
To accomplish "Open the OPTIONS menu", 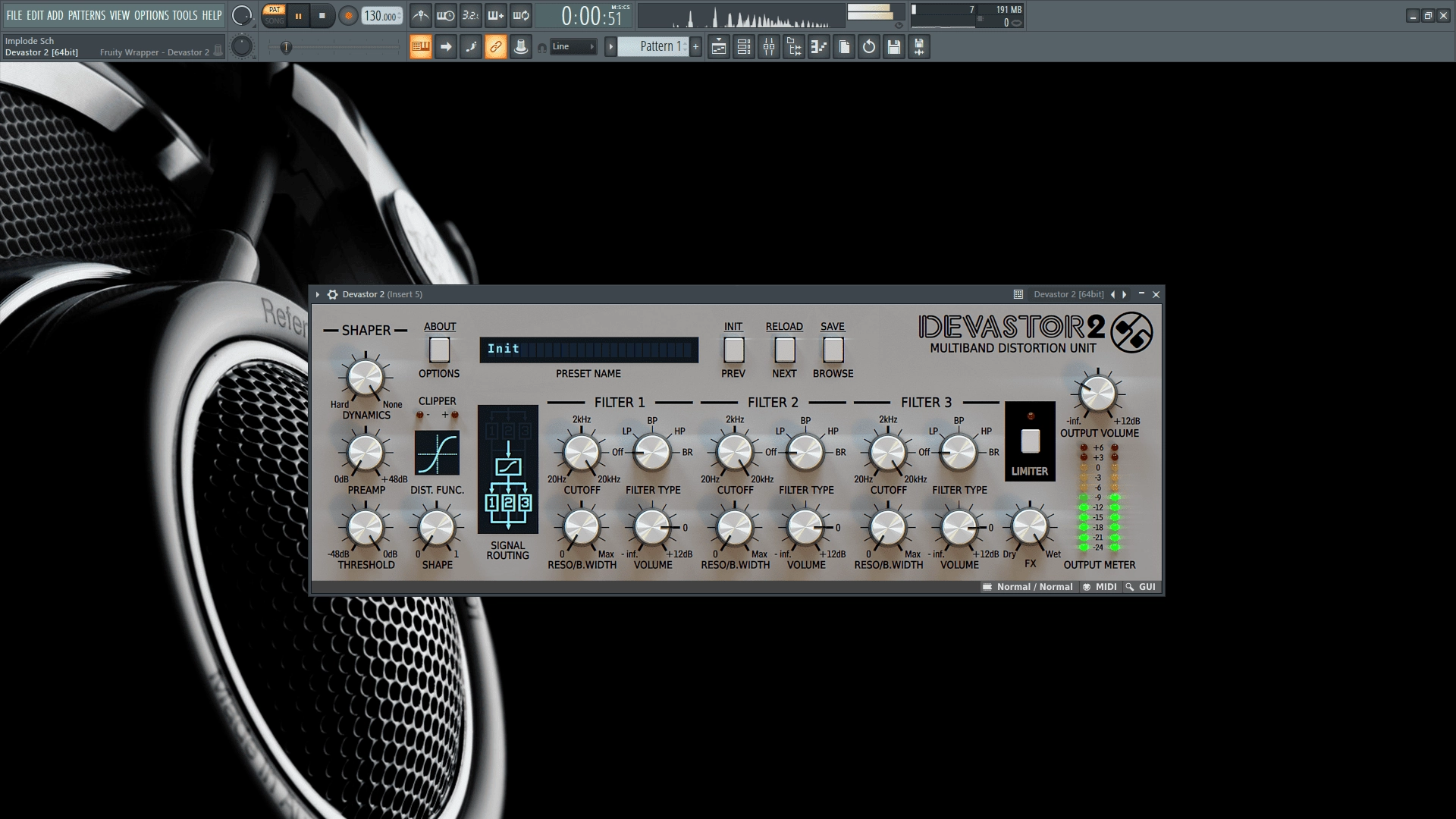I will pyautogui.click(x=152, y=15).
